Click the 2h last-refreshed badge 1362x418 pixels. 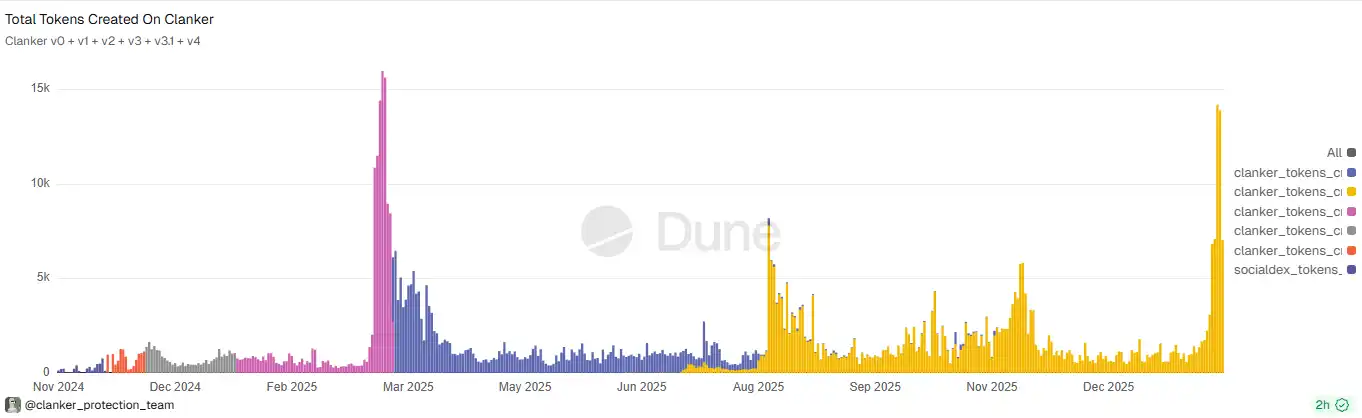coord(1322,405)
